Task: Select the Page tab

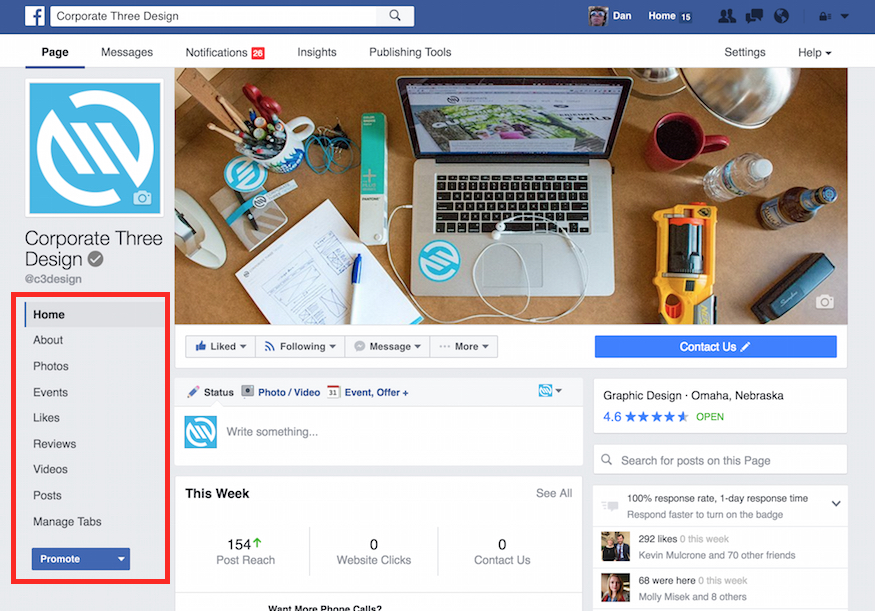Action: pos(55,52)
